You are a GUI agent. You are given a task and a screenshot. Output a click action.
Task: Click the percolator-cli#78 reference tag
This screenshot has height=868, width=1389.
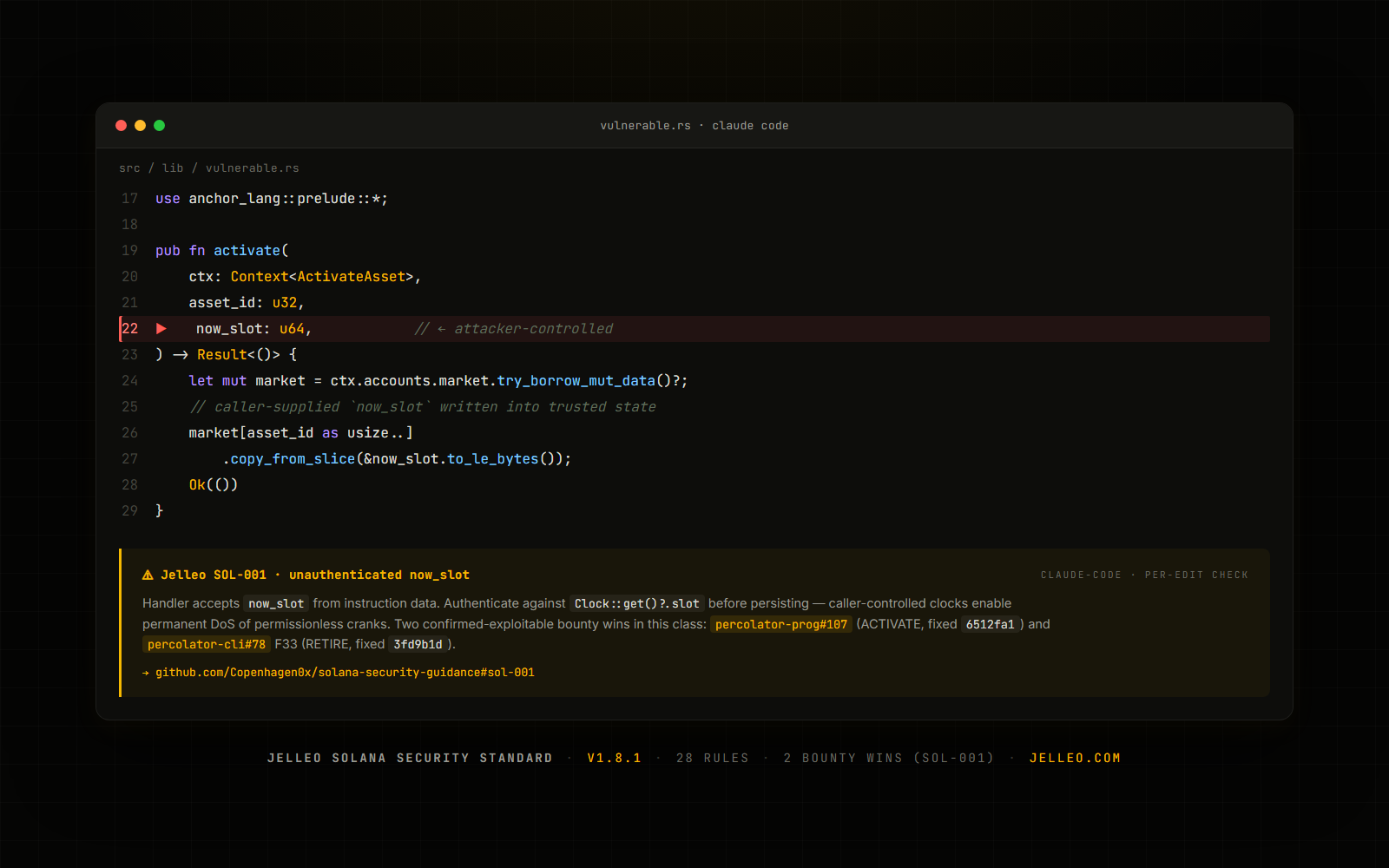pos(207,644)
